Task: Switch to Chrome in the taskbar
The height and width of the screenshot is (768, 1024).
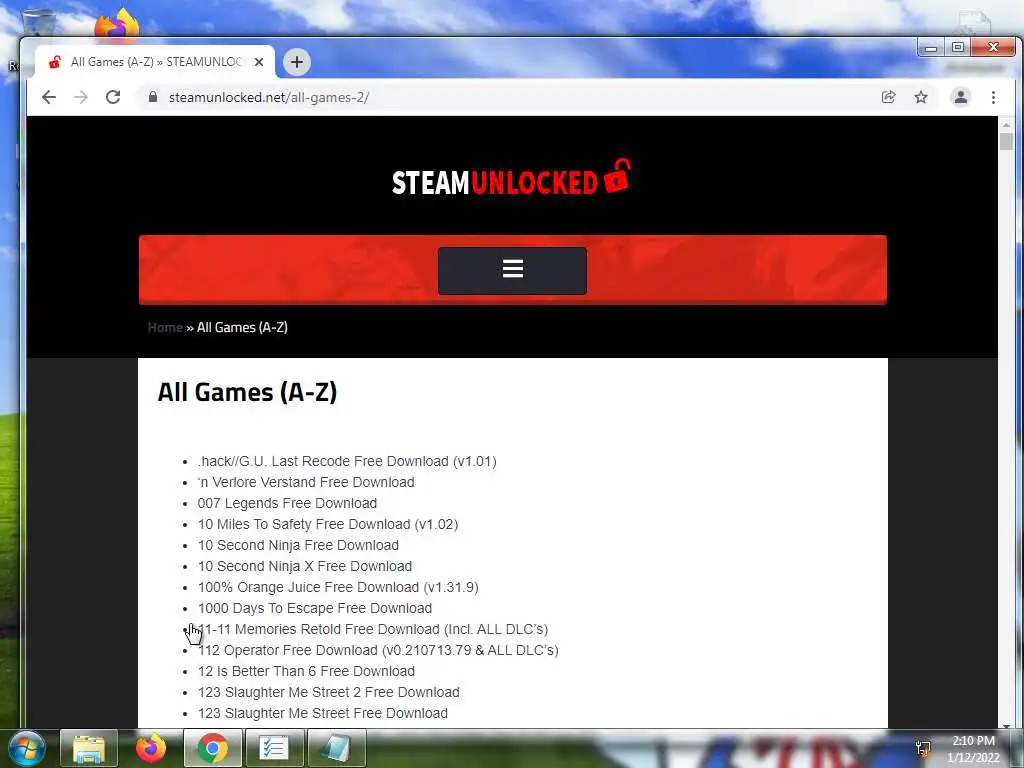Action: pyautogui.click(x=212, y=748)
